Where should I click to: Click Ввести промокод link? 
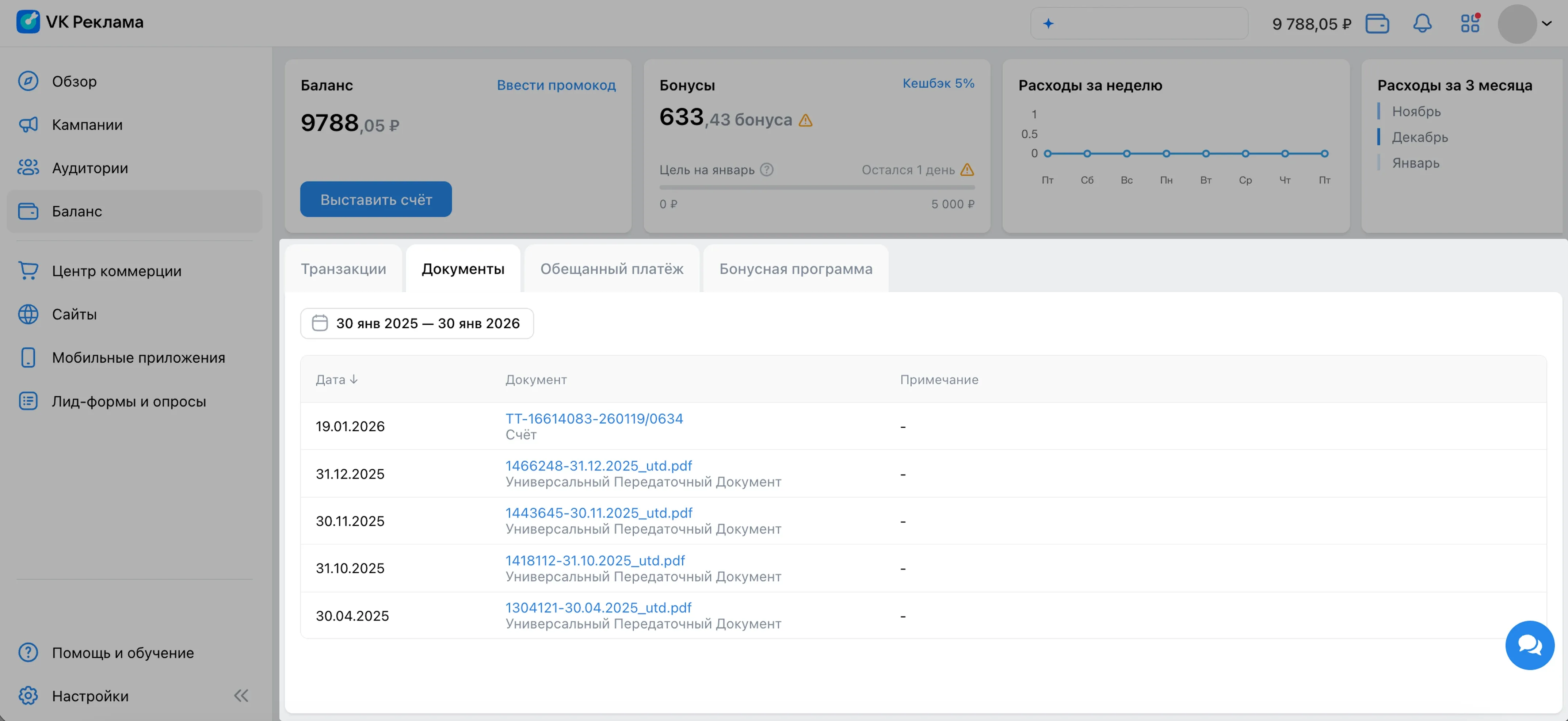[x=556, y=85]
